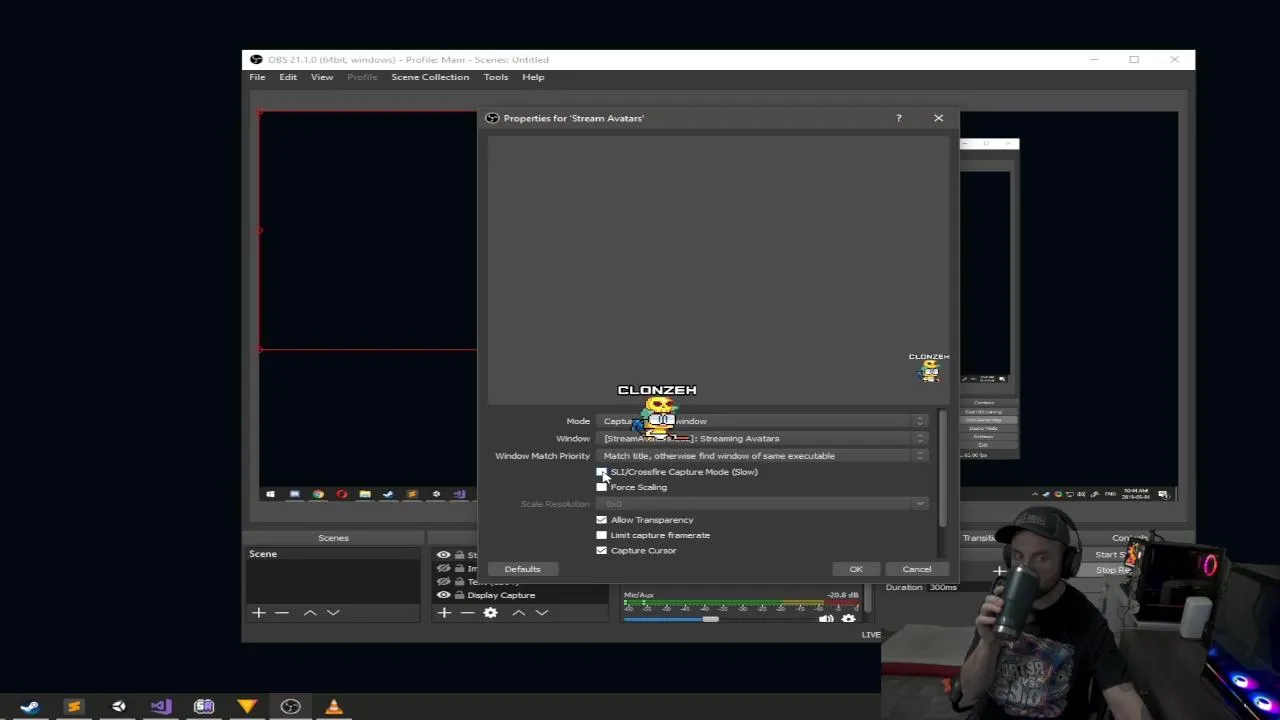
Task: Open Unity from the taskbar
Action: (118, 707)
